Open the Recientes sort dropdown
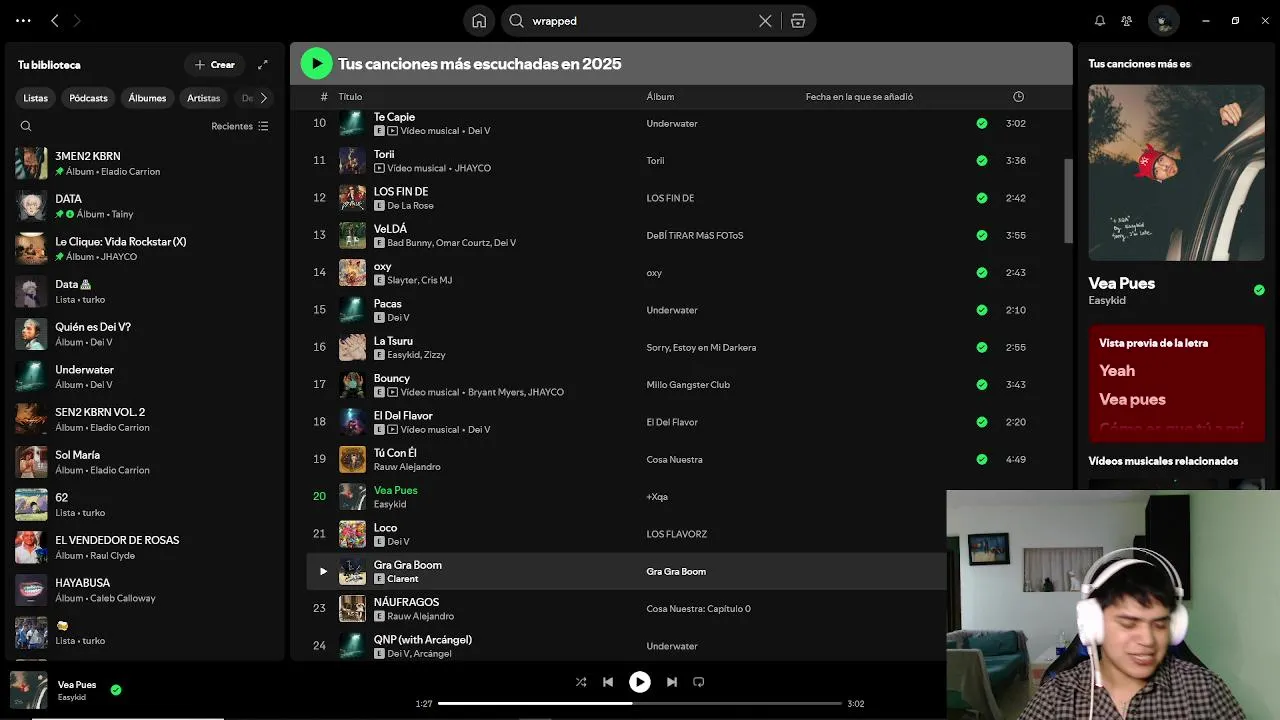Image resolution: width=1280 pixels, height=720 pixels. [x=240, y=126]
